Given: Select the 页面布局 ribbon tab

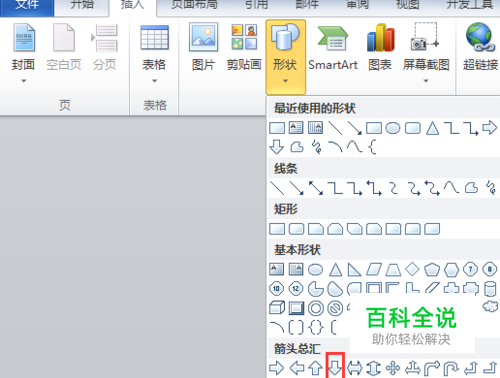Looking at the screenshot, I should [194, 5].
